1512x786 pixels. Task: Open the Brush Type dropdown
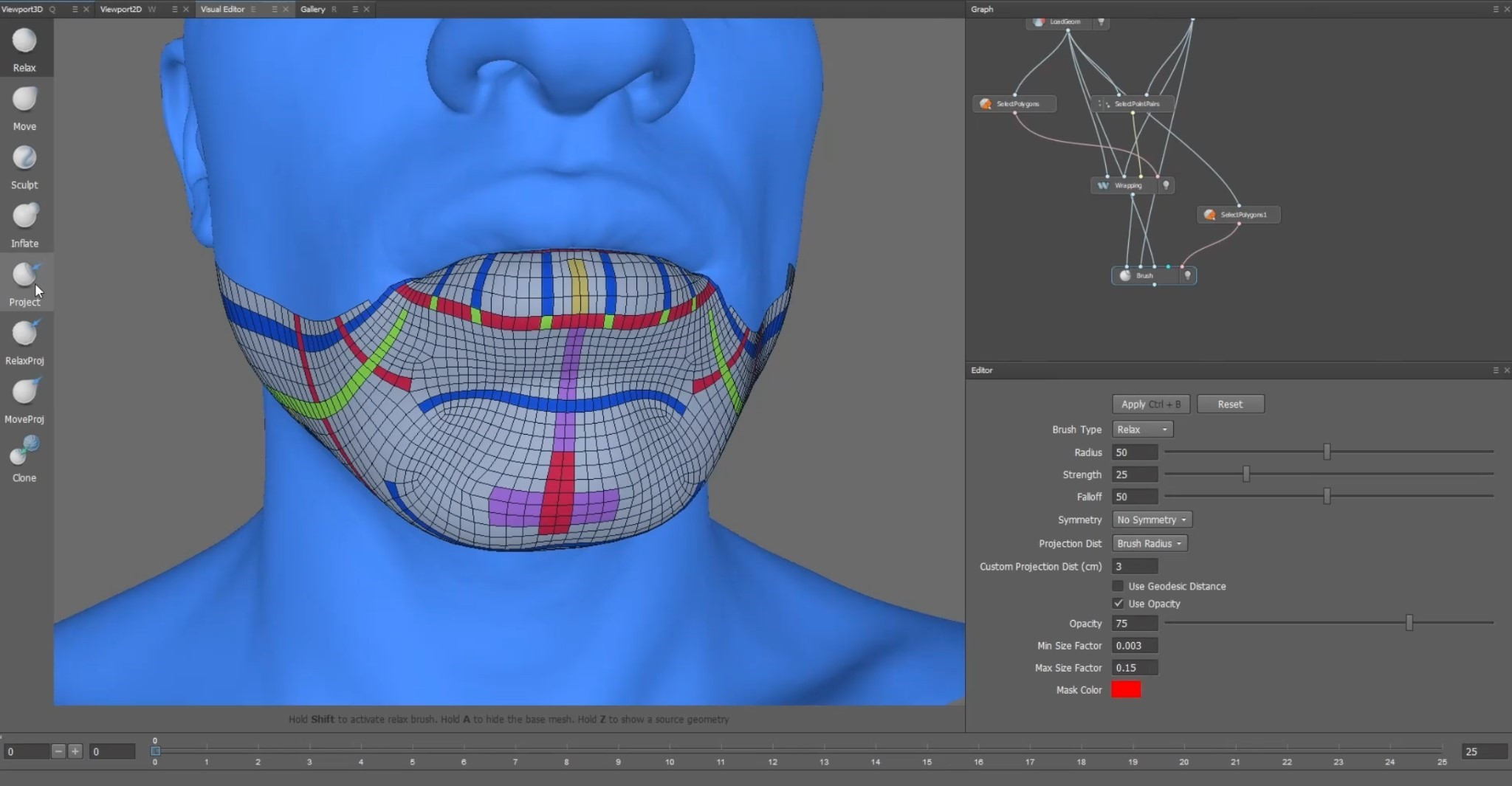(x=1142, y=430)
